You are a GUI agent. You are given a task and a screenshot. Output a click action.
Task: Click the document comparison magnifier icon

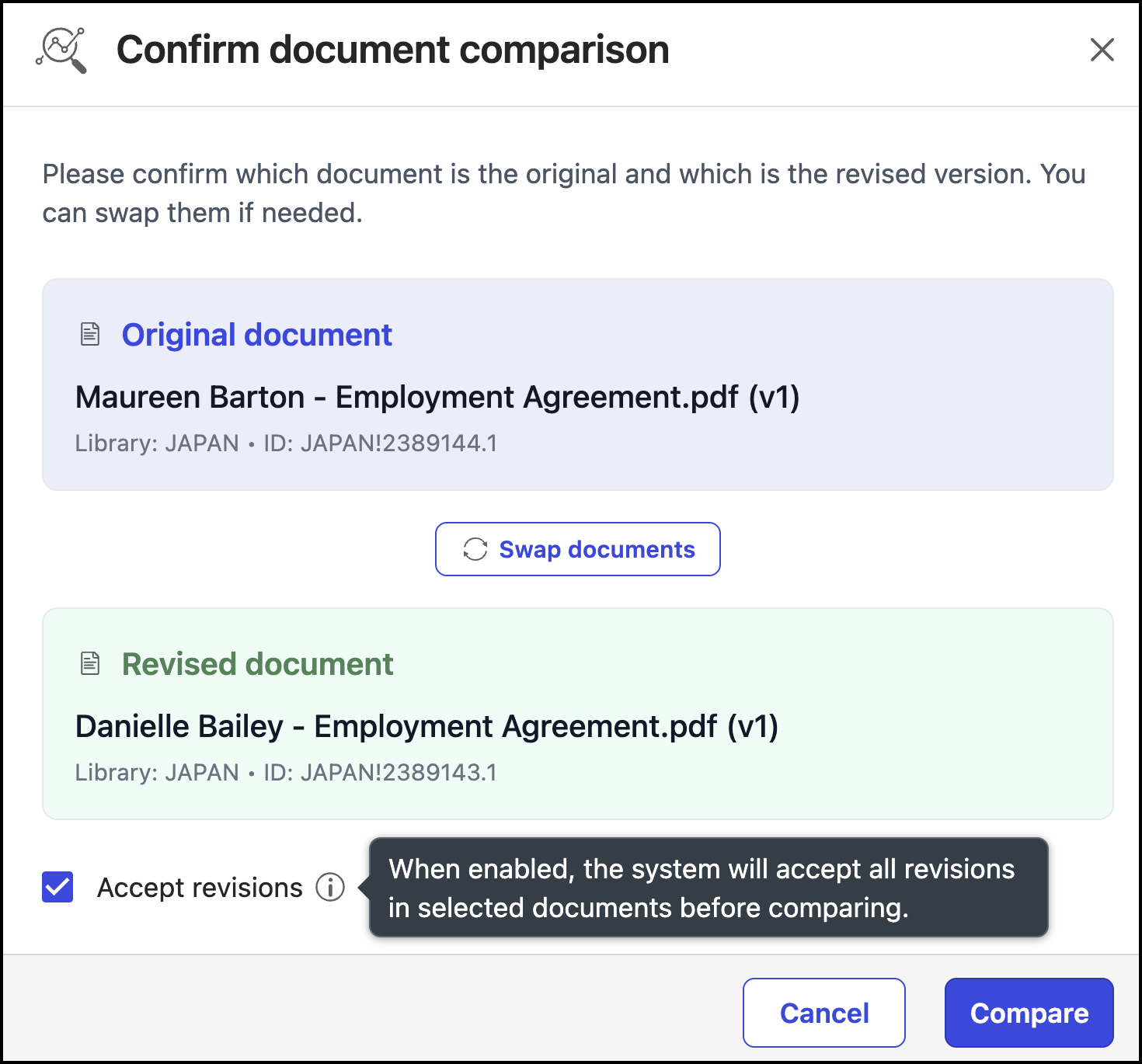click(61, 50)
